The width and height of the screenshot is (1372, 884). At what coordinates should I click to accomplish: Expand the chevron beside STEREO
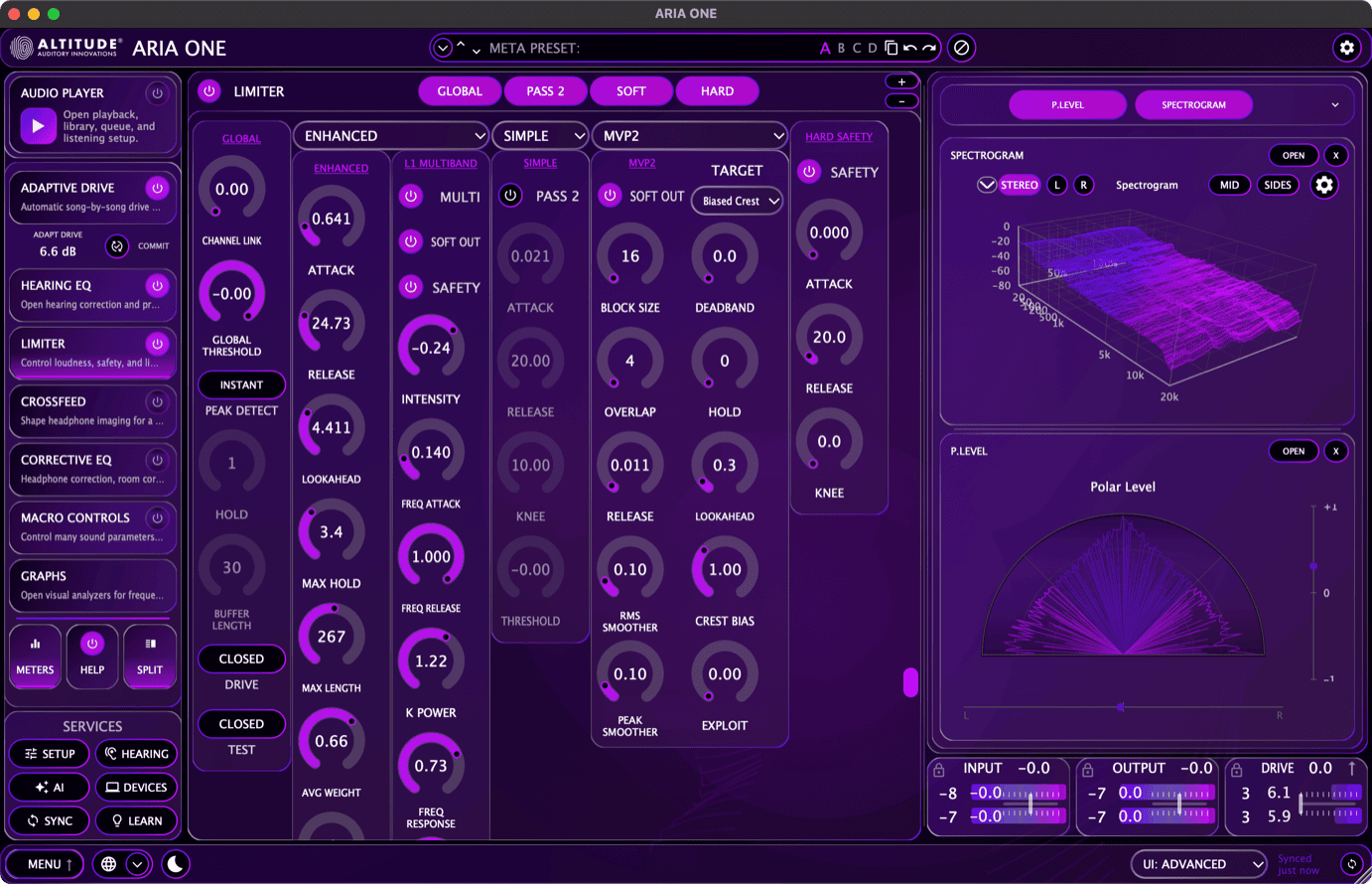(986, 185)
